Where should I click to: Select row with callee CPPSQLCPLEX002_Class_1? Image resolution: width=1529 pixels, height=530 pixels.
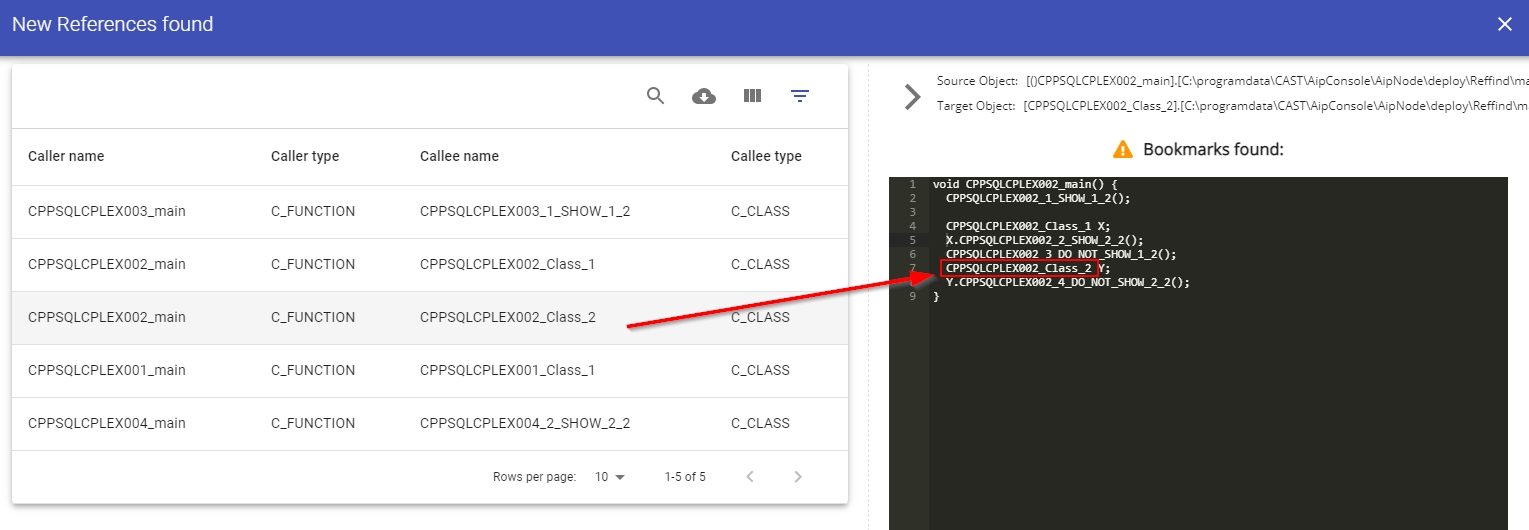pyautogui.click(x=507, y=264)
